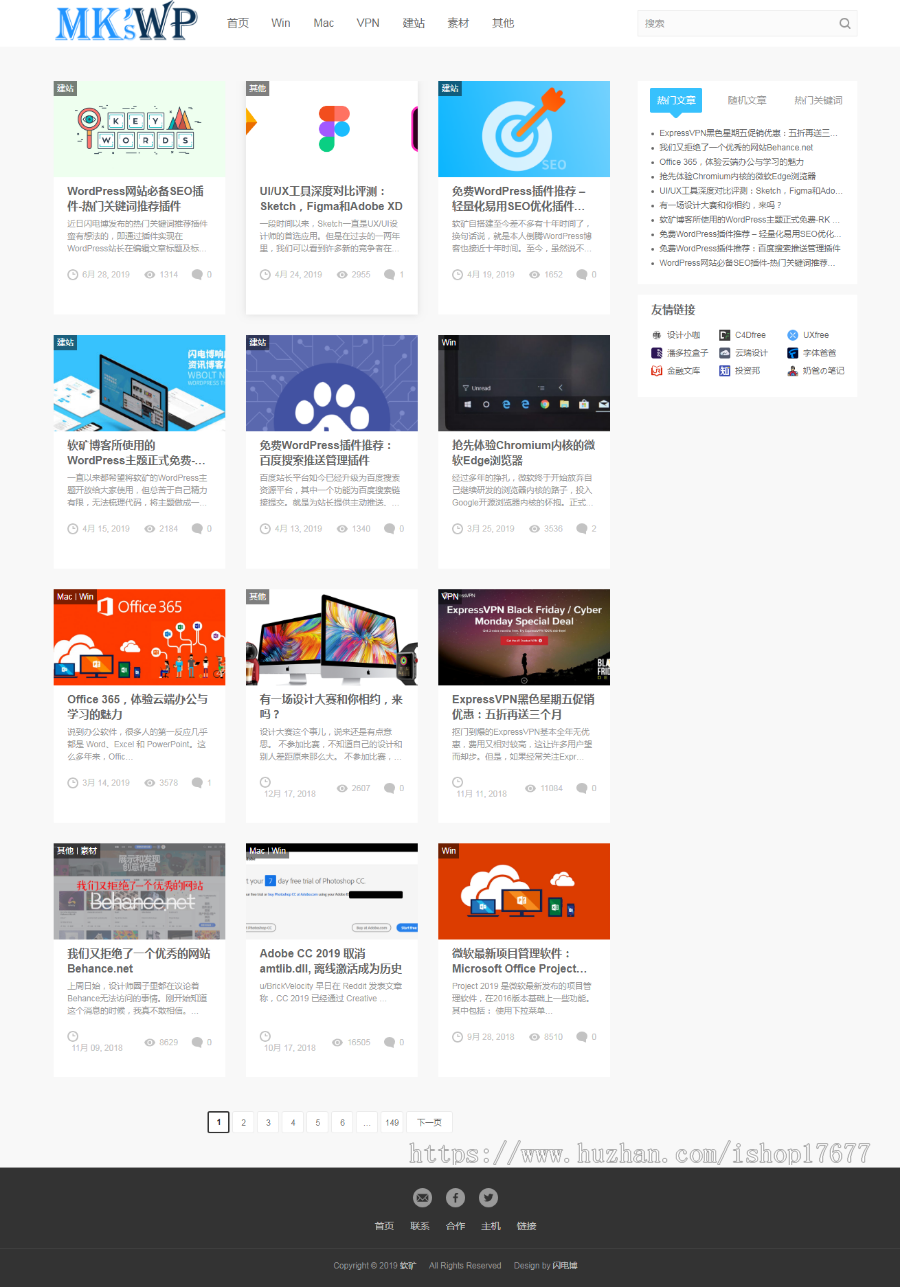Open the Facebook icon in footer
Screen dimensions: 900x1287
[455, 1197]
